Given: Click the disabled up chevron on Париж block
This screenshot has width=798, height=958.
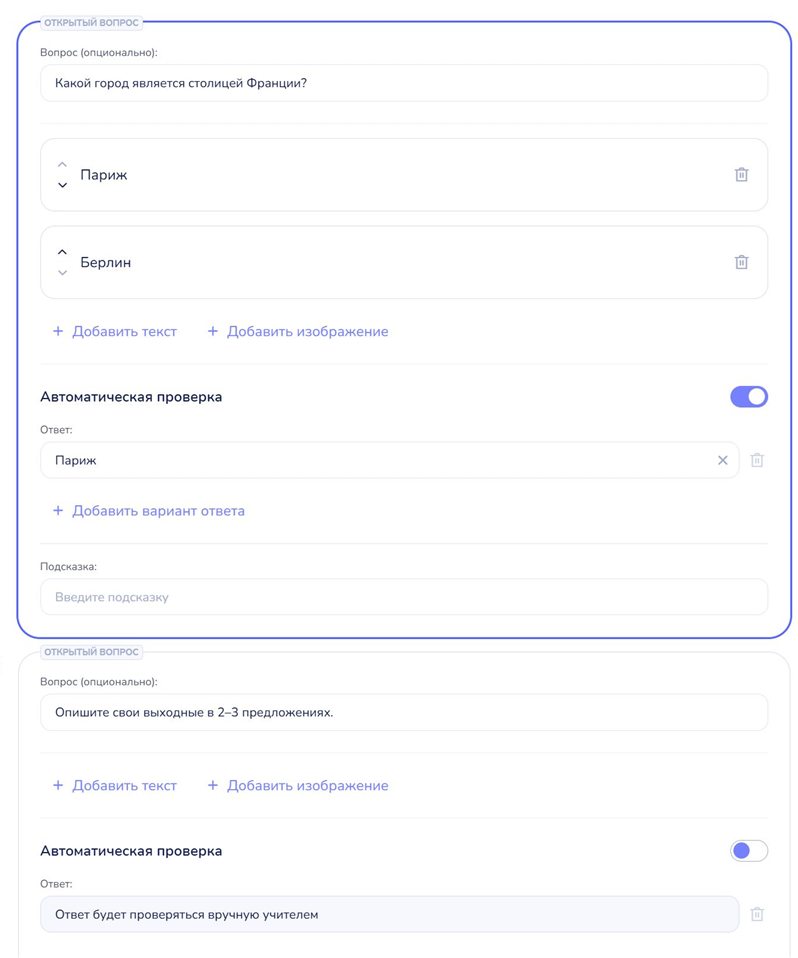Looking at the screenshot, I should (62, 164).
